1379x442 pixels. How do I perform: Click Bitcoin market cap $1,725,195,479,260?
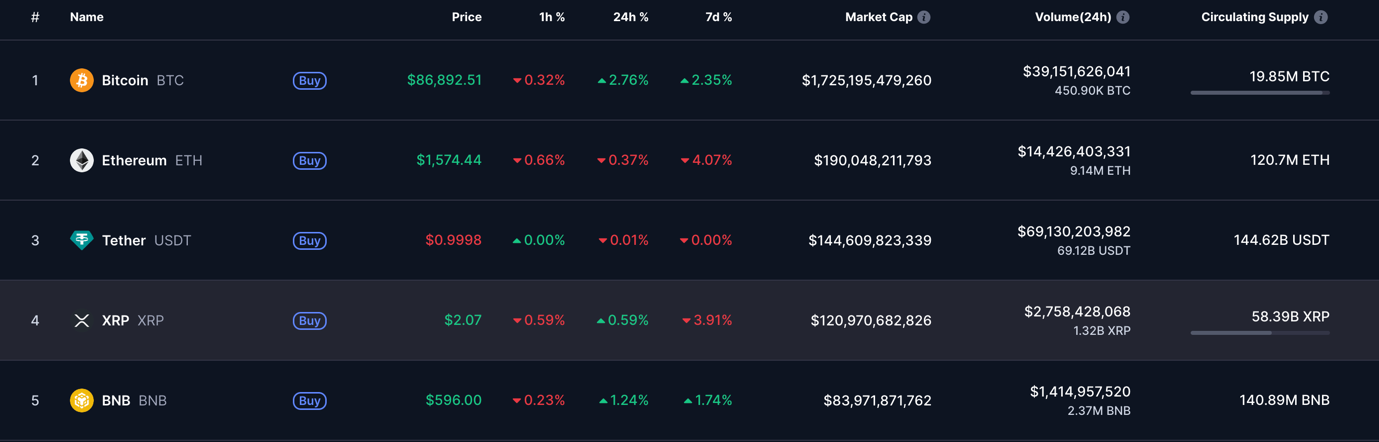[866, 80]
